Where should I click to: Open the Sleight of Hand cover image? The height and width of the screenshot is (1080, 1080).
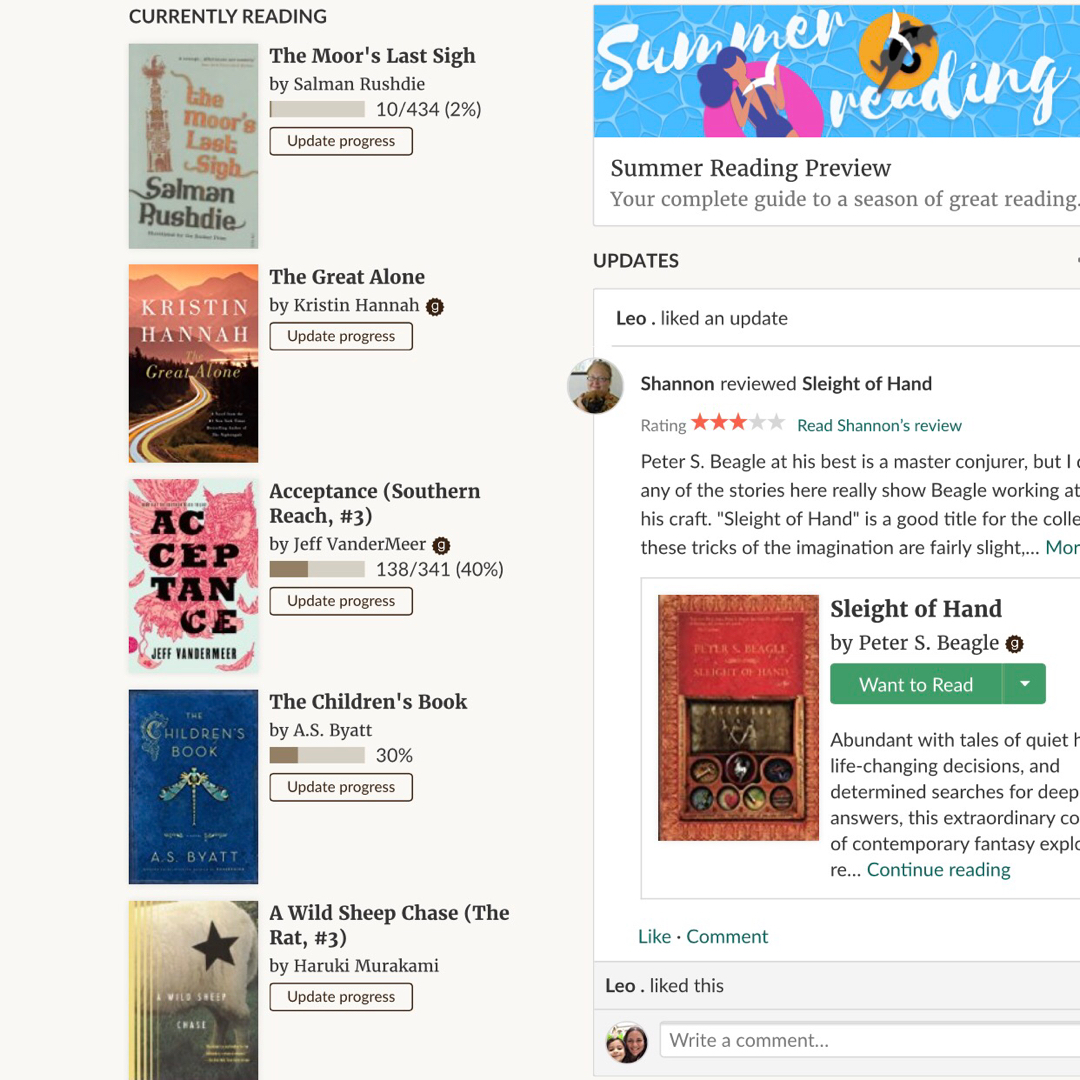(x=738, y=717)
